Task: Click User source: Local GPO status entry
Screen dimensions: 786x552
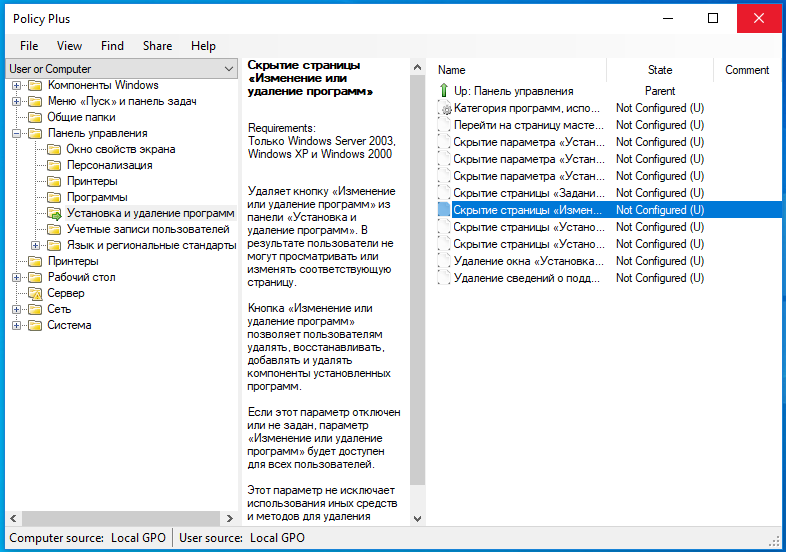Action: tap(242, 538)
